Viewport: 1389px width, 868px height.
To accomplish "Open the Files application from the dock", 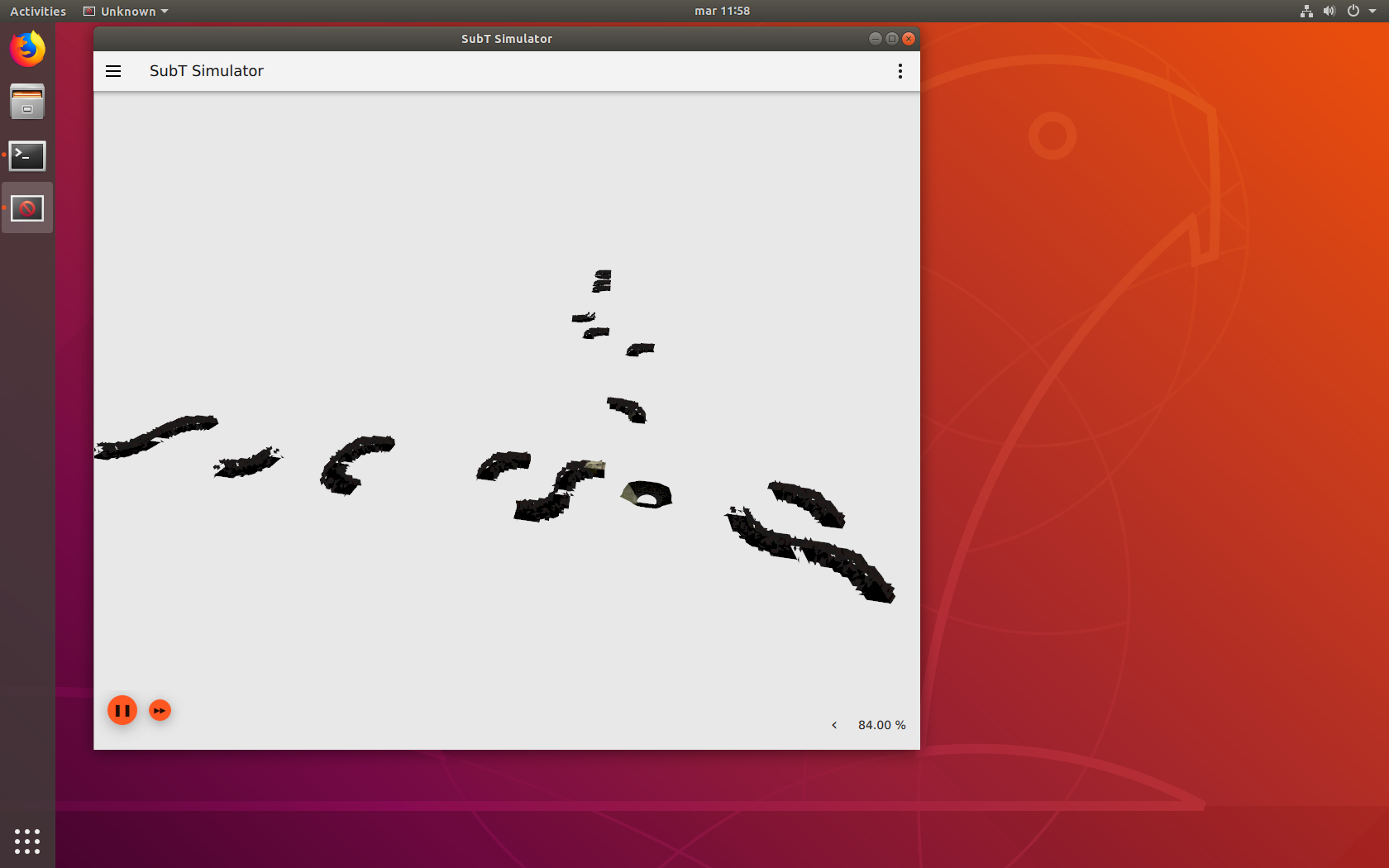I will pos(27,101).
